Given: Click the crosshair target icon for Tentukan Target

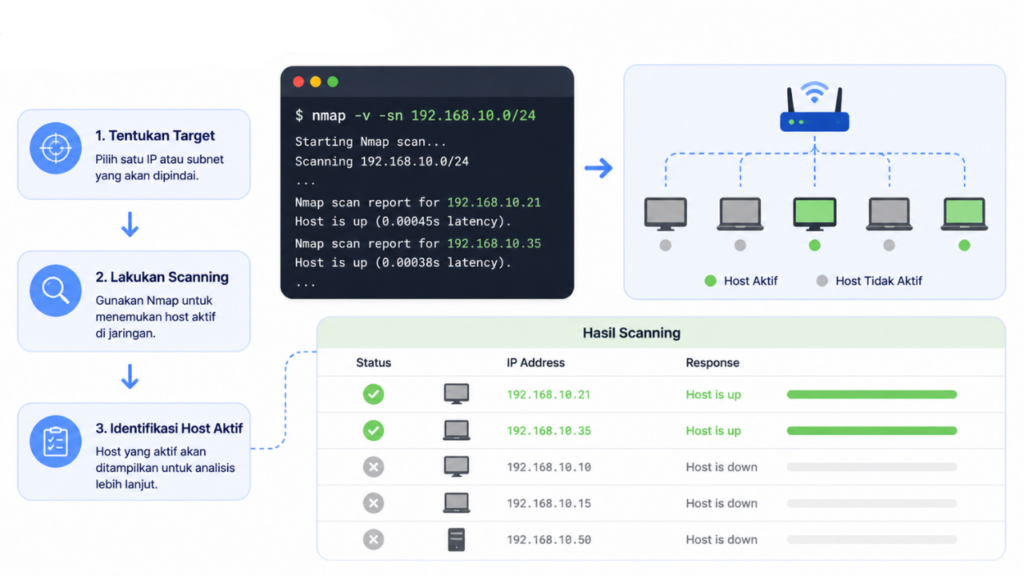Looking at the screenshot, I should [x=56, y=148].
